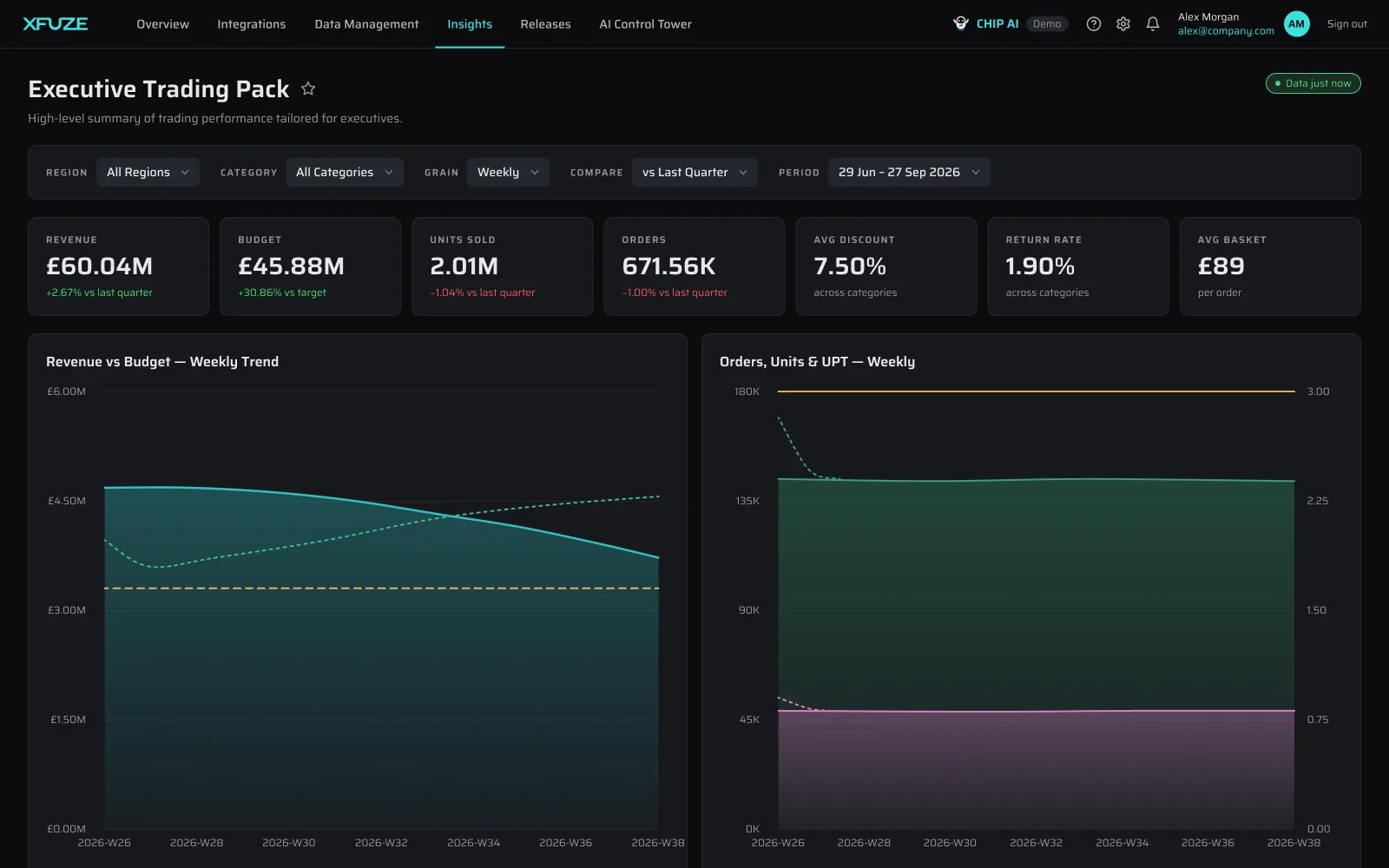The image size is (1389, 868).
Task: Open the help question mark icon
Action: 1094,24
